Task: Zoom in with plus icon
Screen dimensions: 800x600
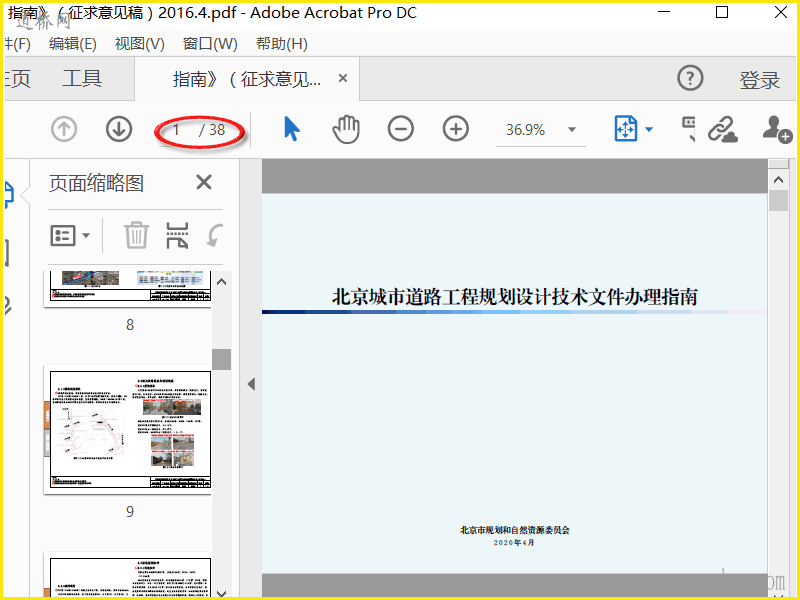Action: [x=456, y=129]
